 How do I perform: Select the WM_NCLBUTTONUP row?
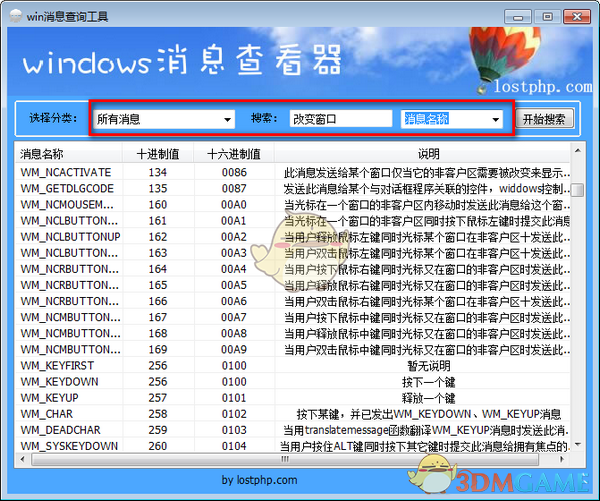pos(293,237)
